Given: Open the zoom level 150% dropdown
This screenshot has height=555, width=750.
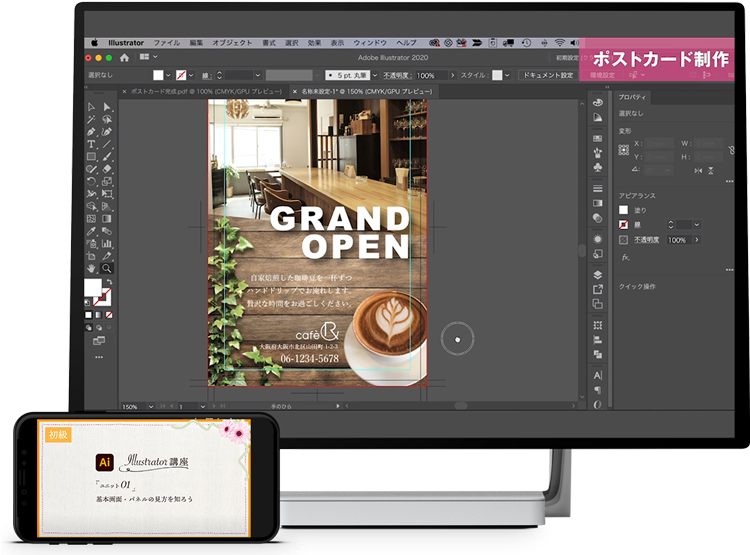Looking at the screenshot, I should click(x=149, y=407).
